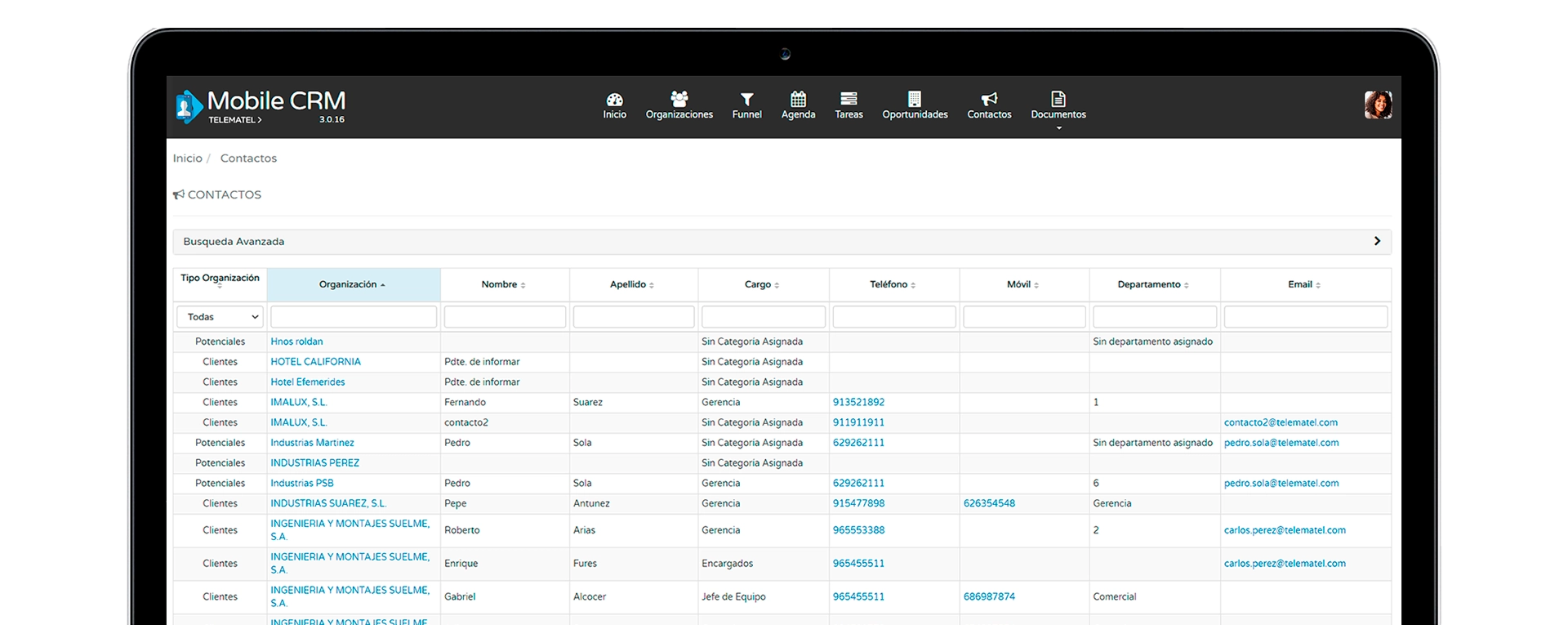
Task: Expand the Busqueda Avanzada panel
Action: pyautogui.click(x=782, y=241)
